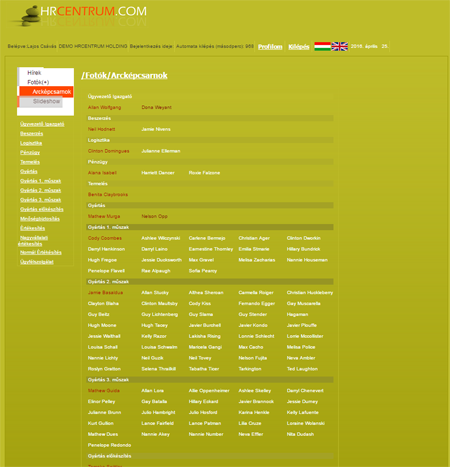Open Christian Huckleberry in Gyártás 2. műszak

pyautogui.click(x=310, y=292)
